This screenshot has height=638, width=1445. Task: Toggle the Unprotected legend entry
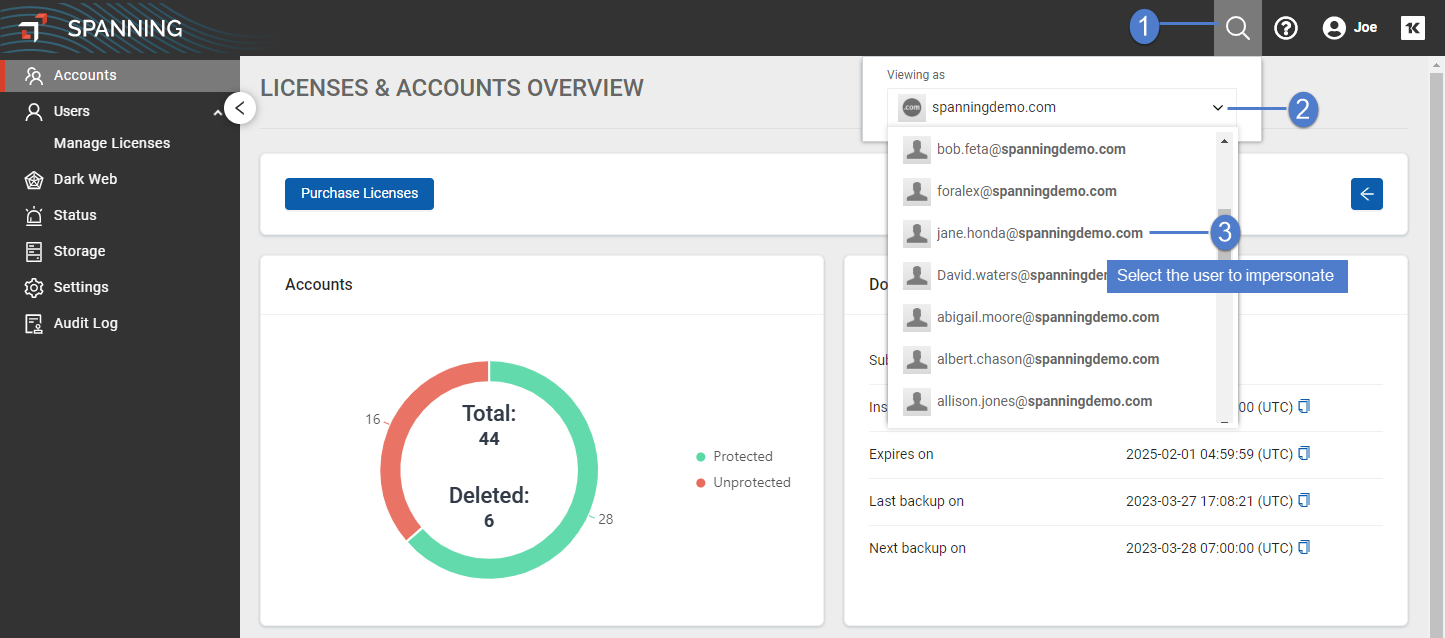pyautogui.click(x=743, y=482)
